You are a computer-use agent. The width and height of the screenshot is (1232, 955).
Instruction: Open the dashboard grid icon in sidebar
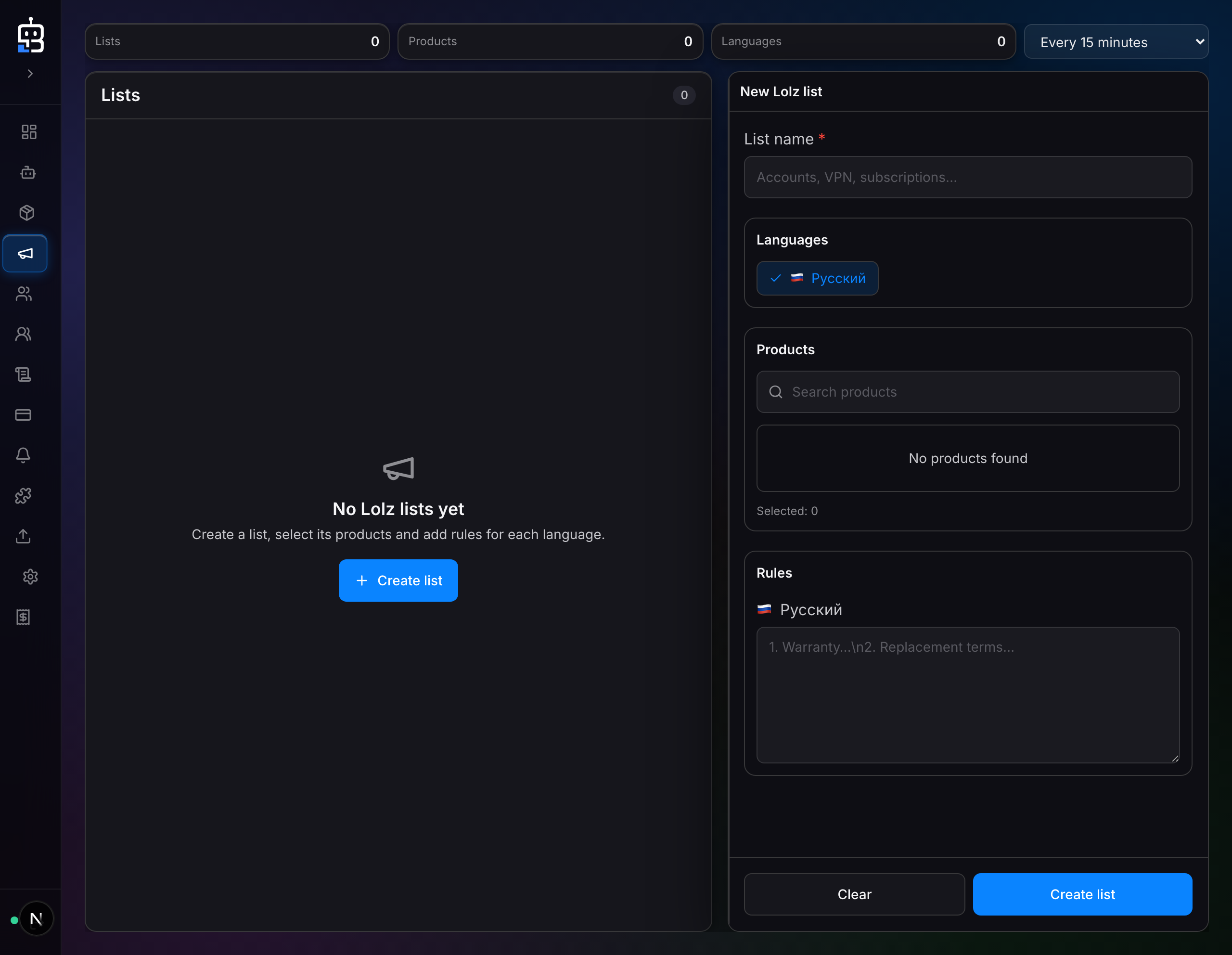click(29, 132)
